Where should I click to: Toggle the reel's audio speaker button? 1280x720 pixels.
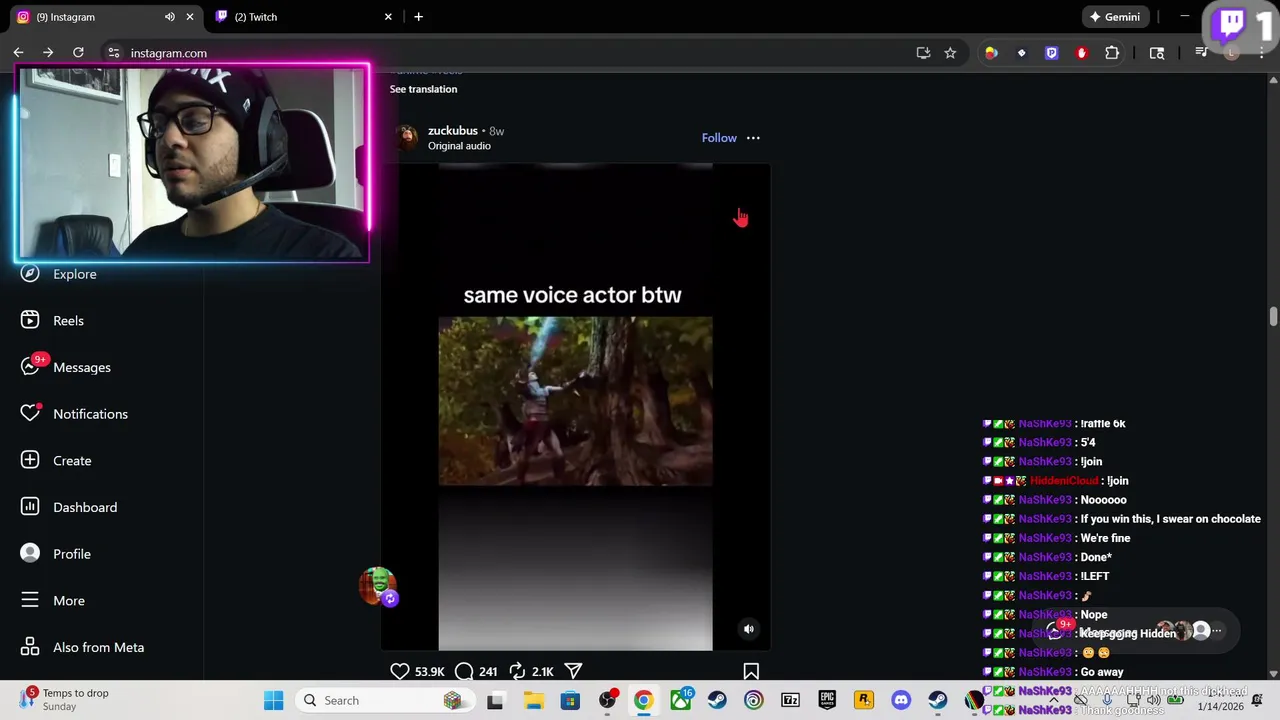(748, 629)
